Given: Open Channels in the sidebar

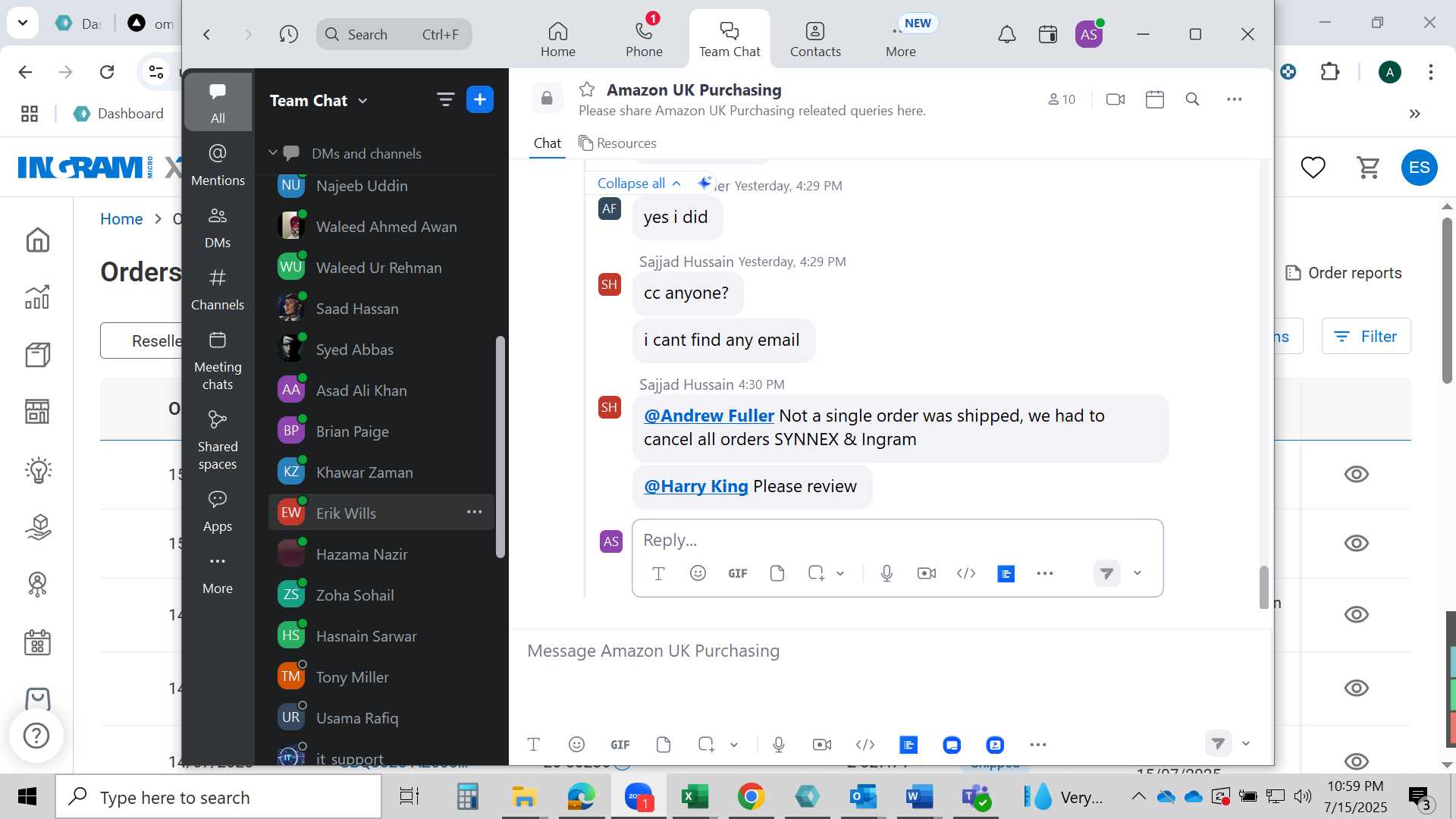Looking at the screenshot, I should click(218, 289).
